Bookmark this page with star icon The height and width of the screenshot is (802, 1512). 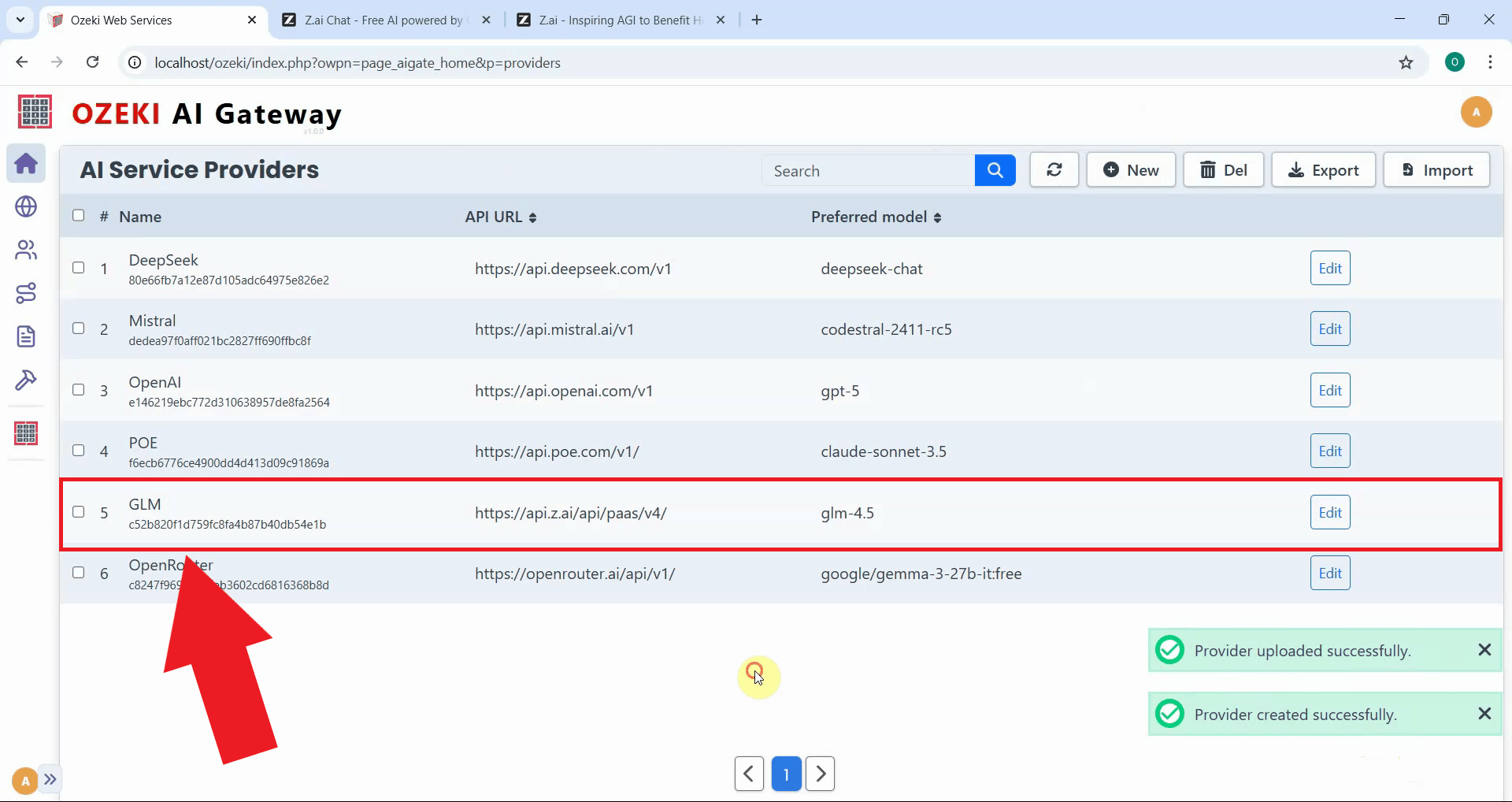coord(1406,63)
